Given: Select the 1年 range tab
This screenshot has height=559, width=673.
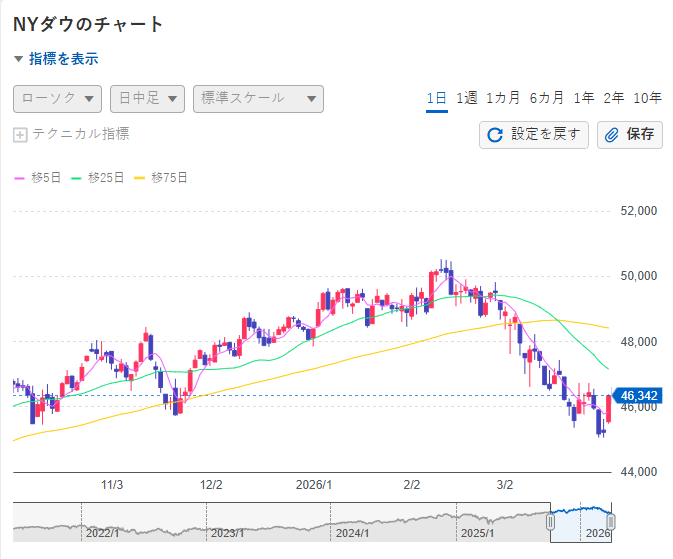Looking at the screenshot, I should coord(584,98).
